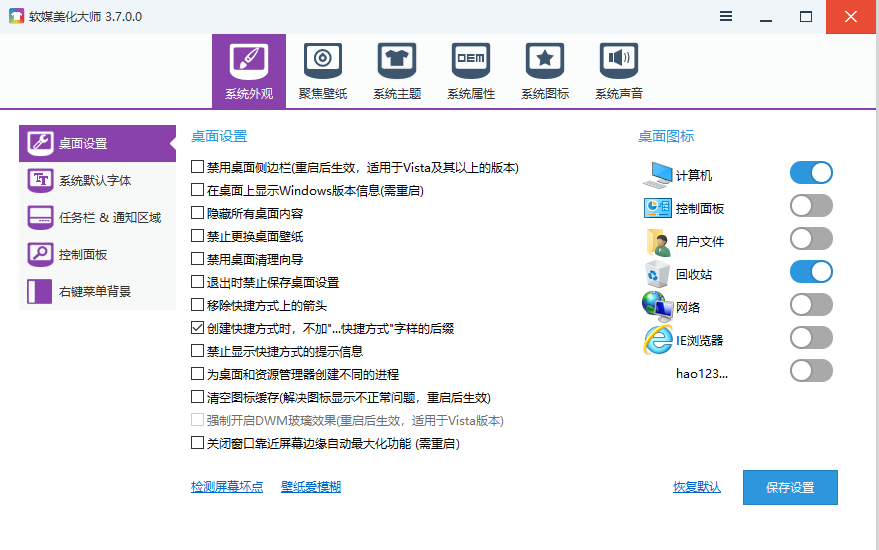Click the 桌面设置 section heading
This screenshot has height=550, width=879.
pos(219,136)
